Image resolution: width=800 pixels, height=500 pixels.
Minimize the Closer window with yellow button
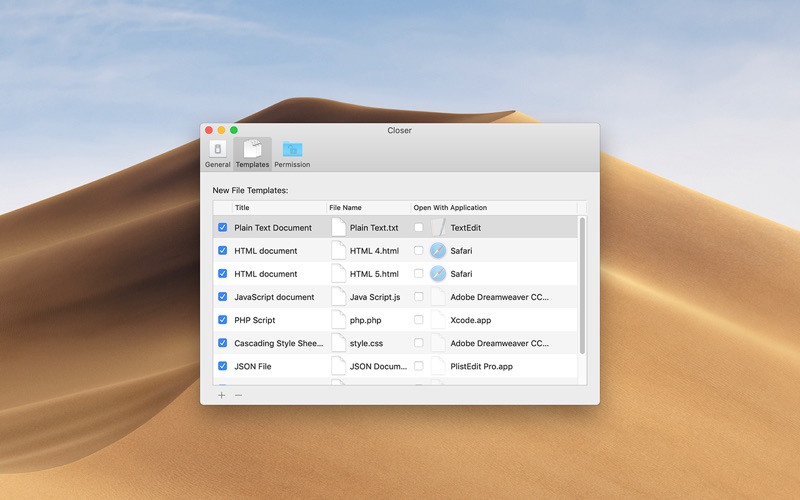coord(221,130)
